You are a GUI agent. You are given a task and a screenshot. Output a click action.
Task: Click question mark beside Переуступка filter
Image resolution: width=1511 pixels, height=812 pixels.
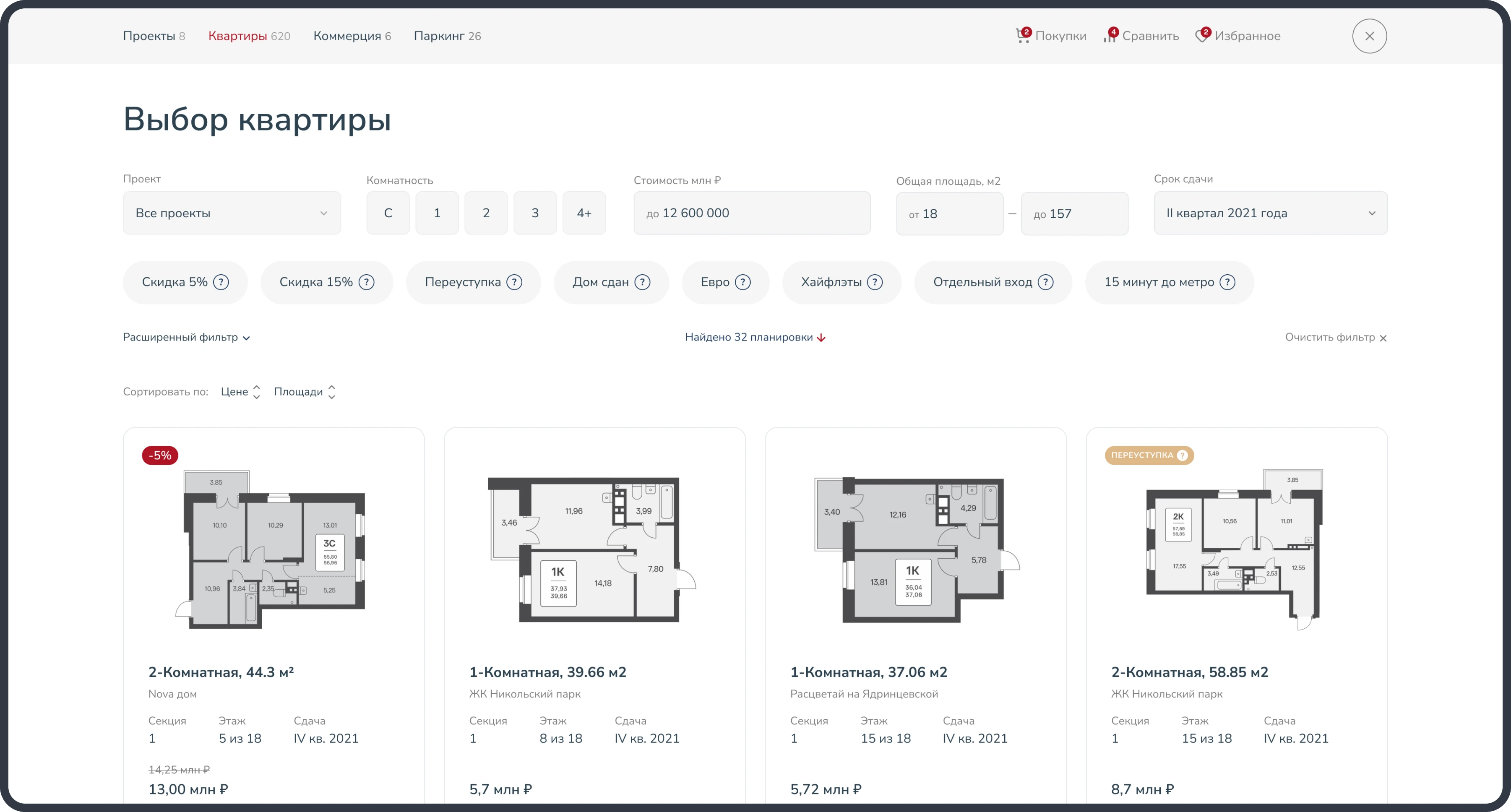pos(514,283)
